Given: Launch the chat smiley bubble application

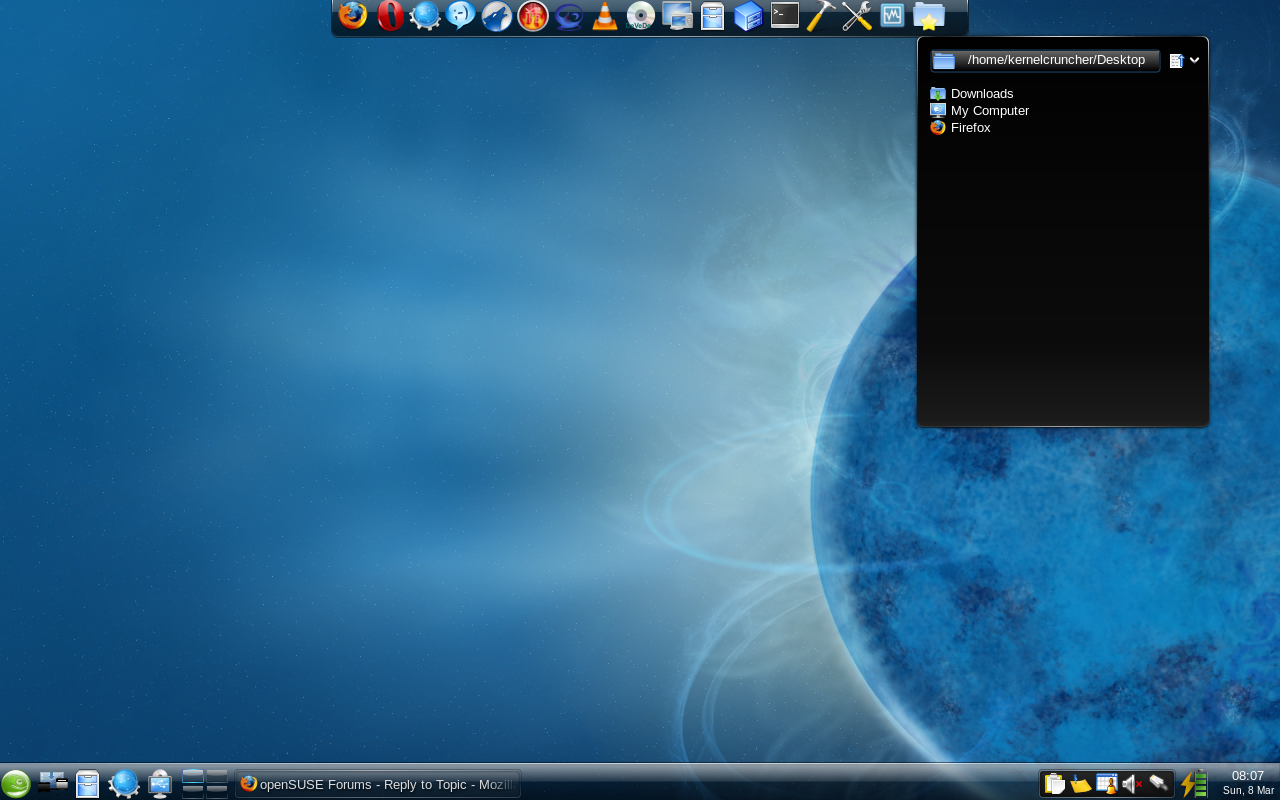Looking at the screenshot, I should point(461,16).
